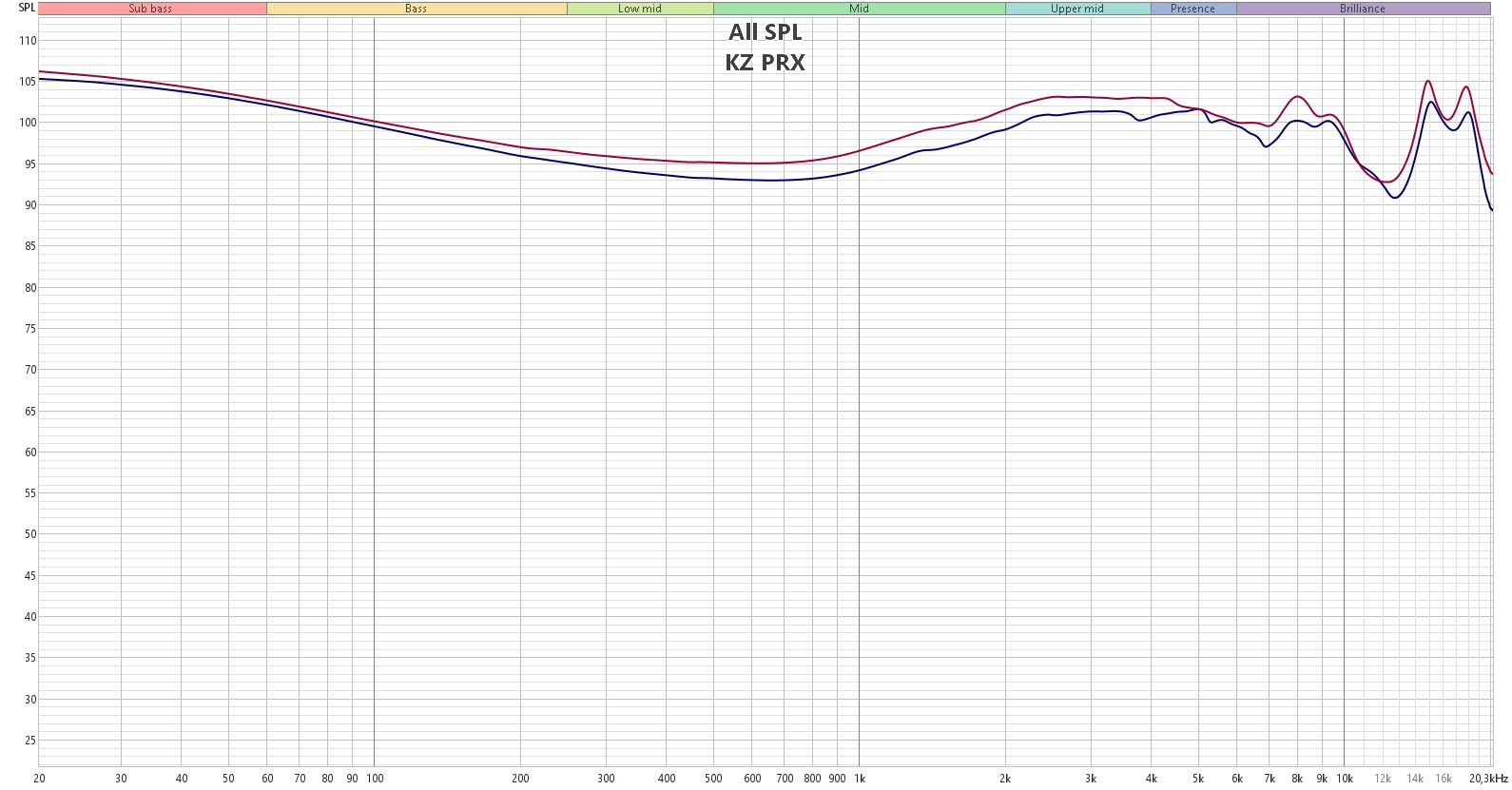Select the 1k frequency label
This screenshot has height=790, width=1512.
coord(860,779)
